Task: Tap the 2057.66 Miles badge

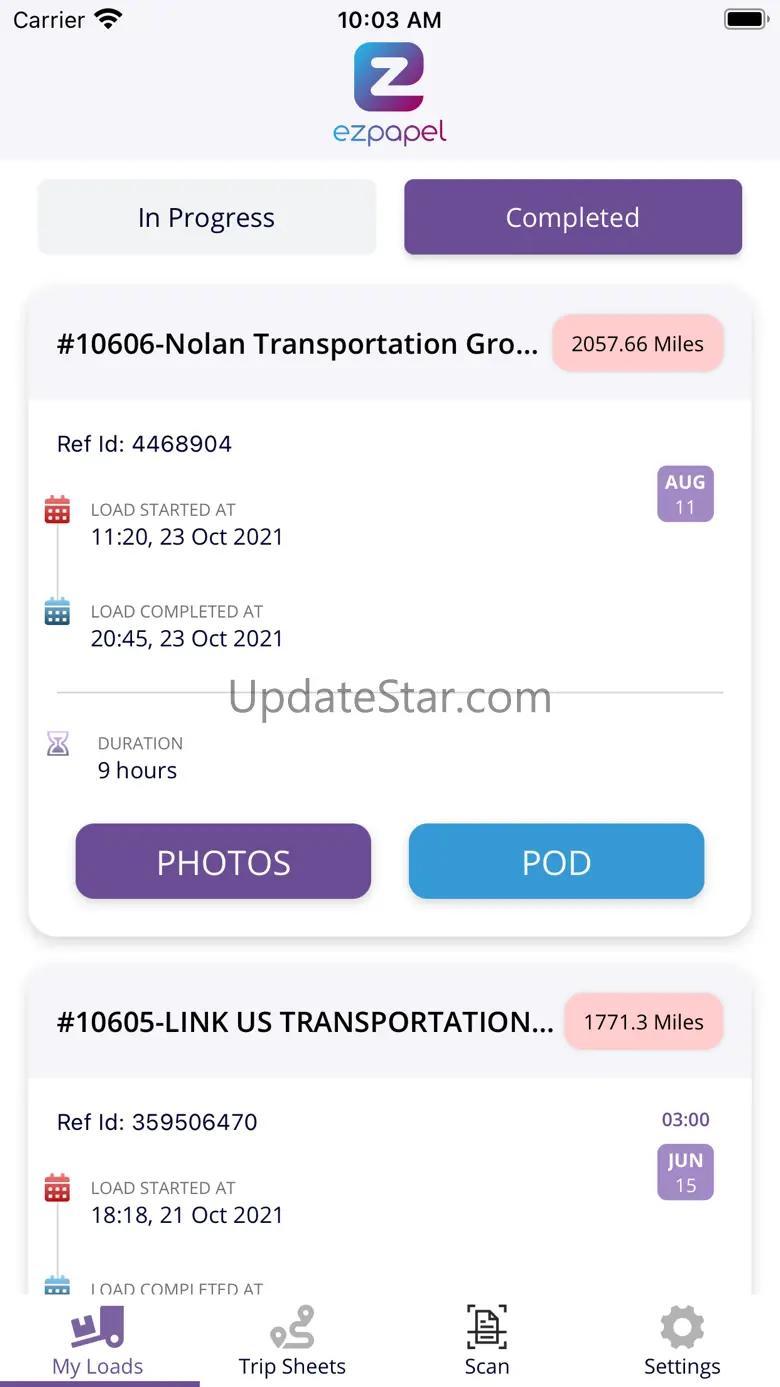Action: (x=638, y=344)
